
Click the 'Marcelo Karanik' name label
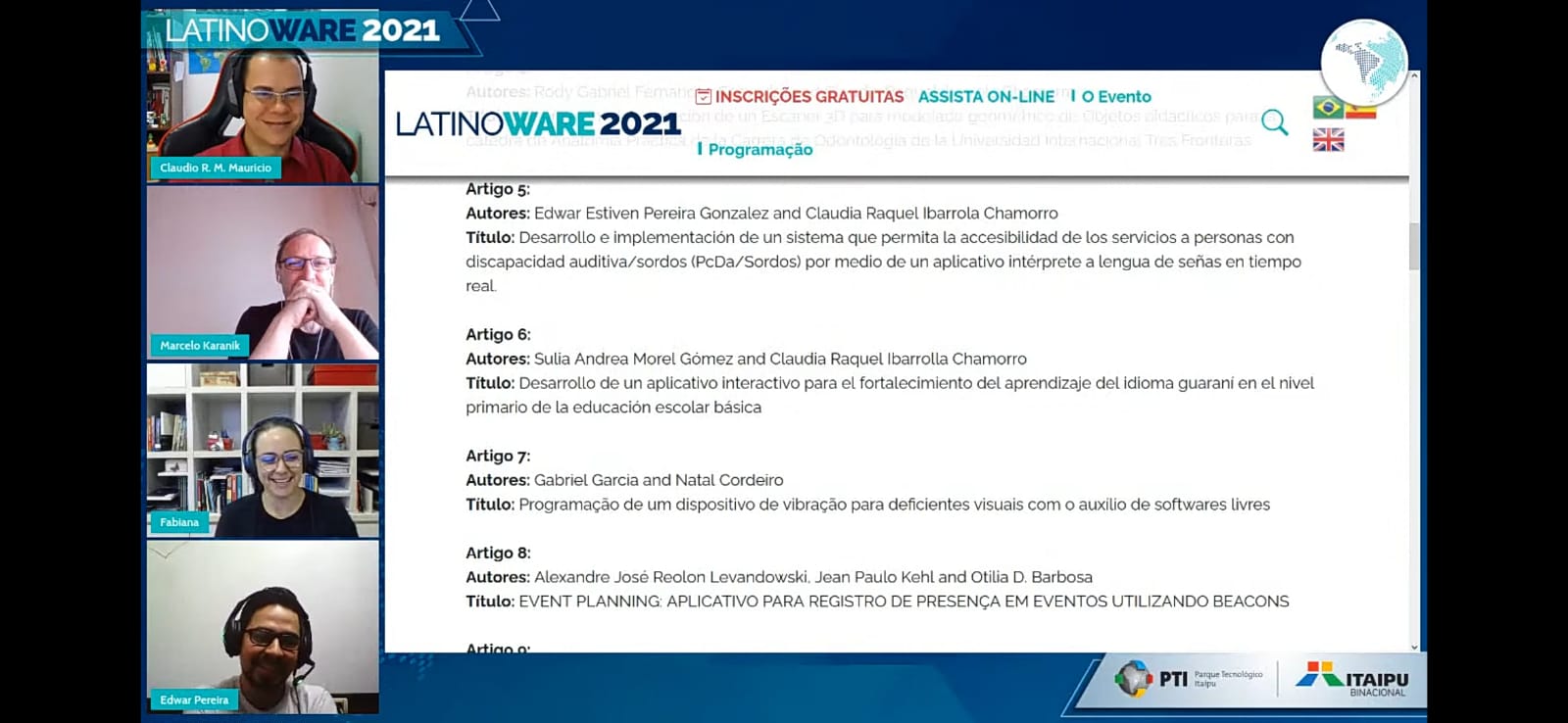tap(200, 346)
